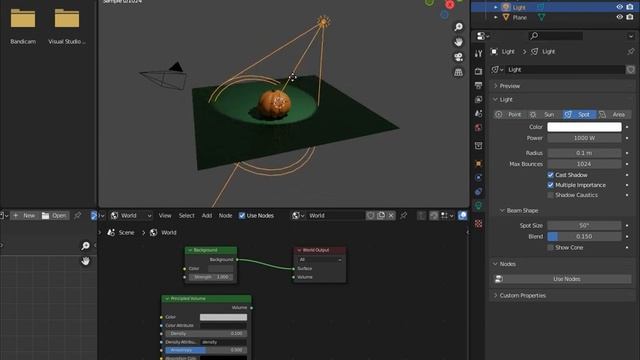Open the Output properties tab icon
Image resolution: width=640 pixels, height=360 pixels.
coord(478,85)
